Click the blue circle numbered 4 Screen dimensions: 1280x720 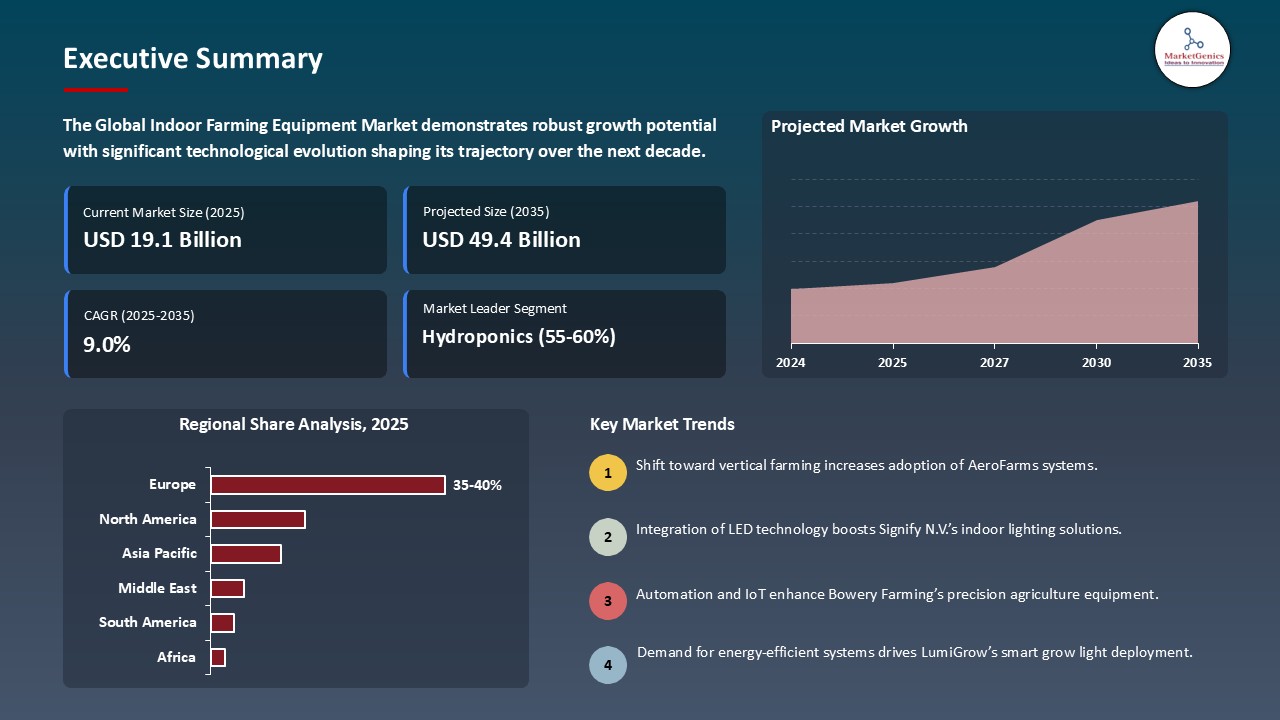tap(608, 665)
